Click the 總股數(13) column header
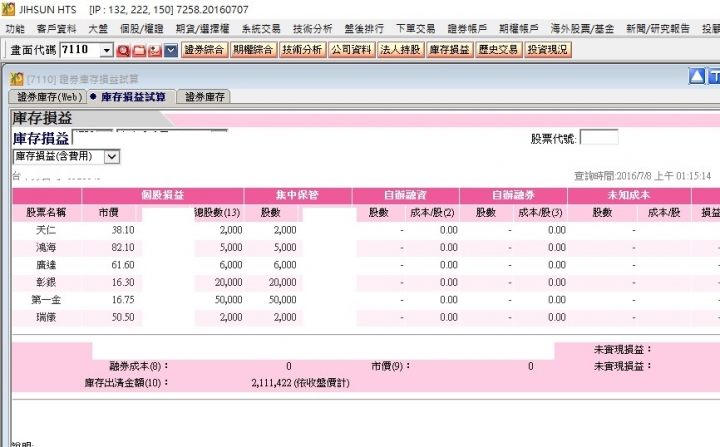 218,213
